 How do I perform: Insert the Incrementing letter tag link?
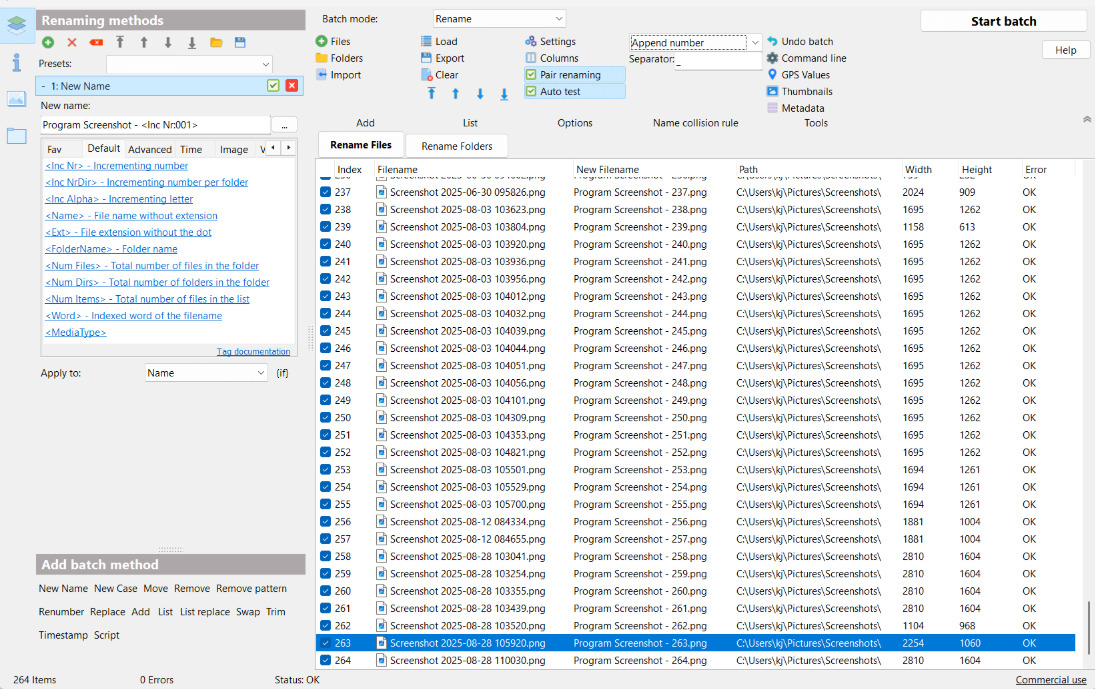point(119,199)
